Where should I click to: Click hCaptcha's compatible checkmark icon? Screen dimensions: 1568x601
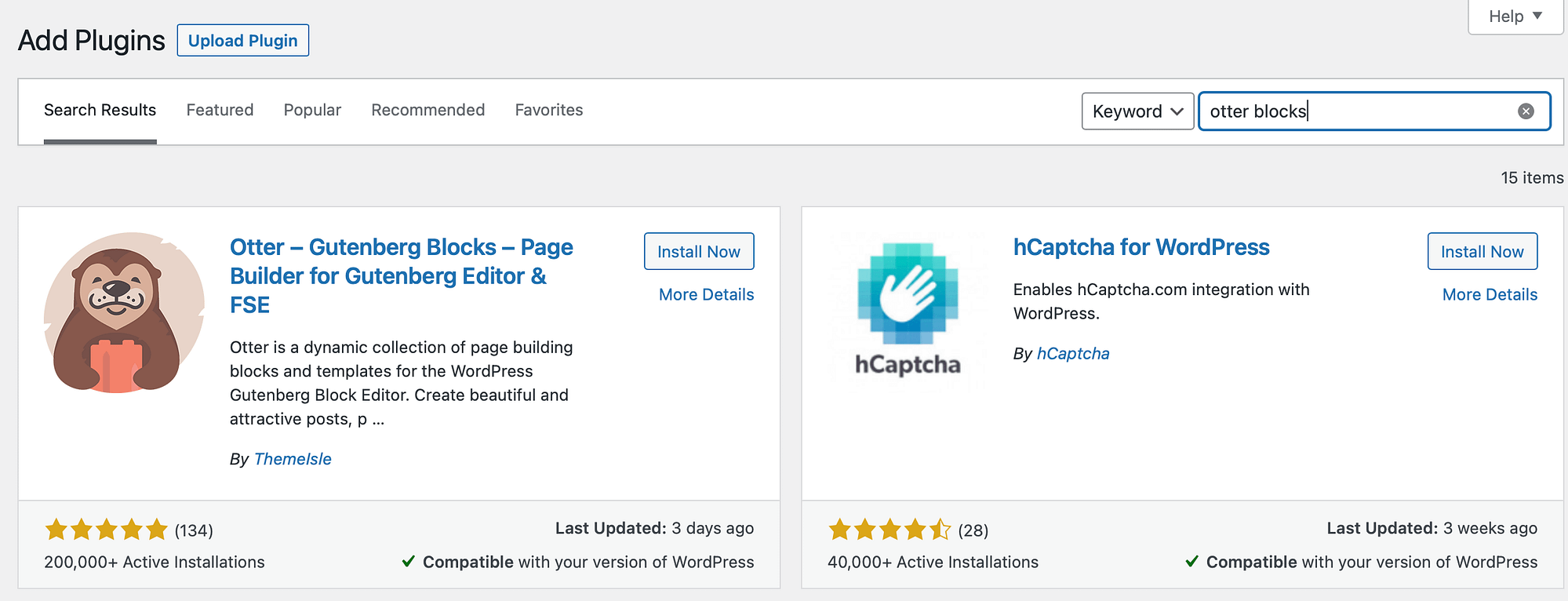point(1191,562)
